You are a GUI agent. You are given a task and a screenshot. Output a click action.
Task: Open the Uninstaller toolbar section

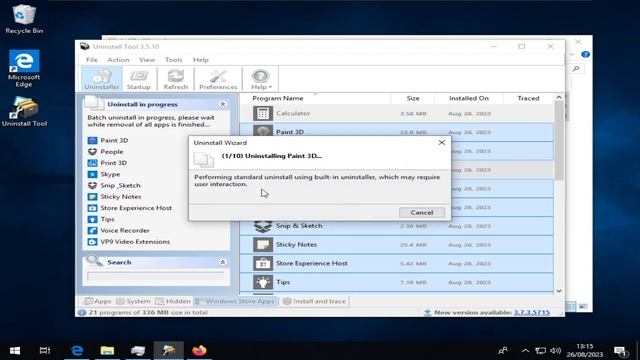pyautogui.click(x=102, y=79)
